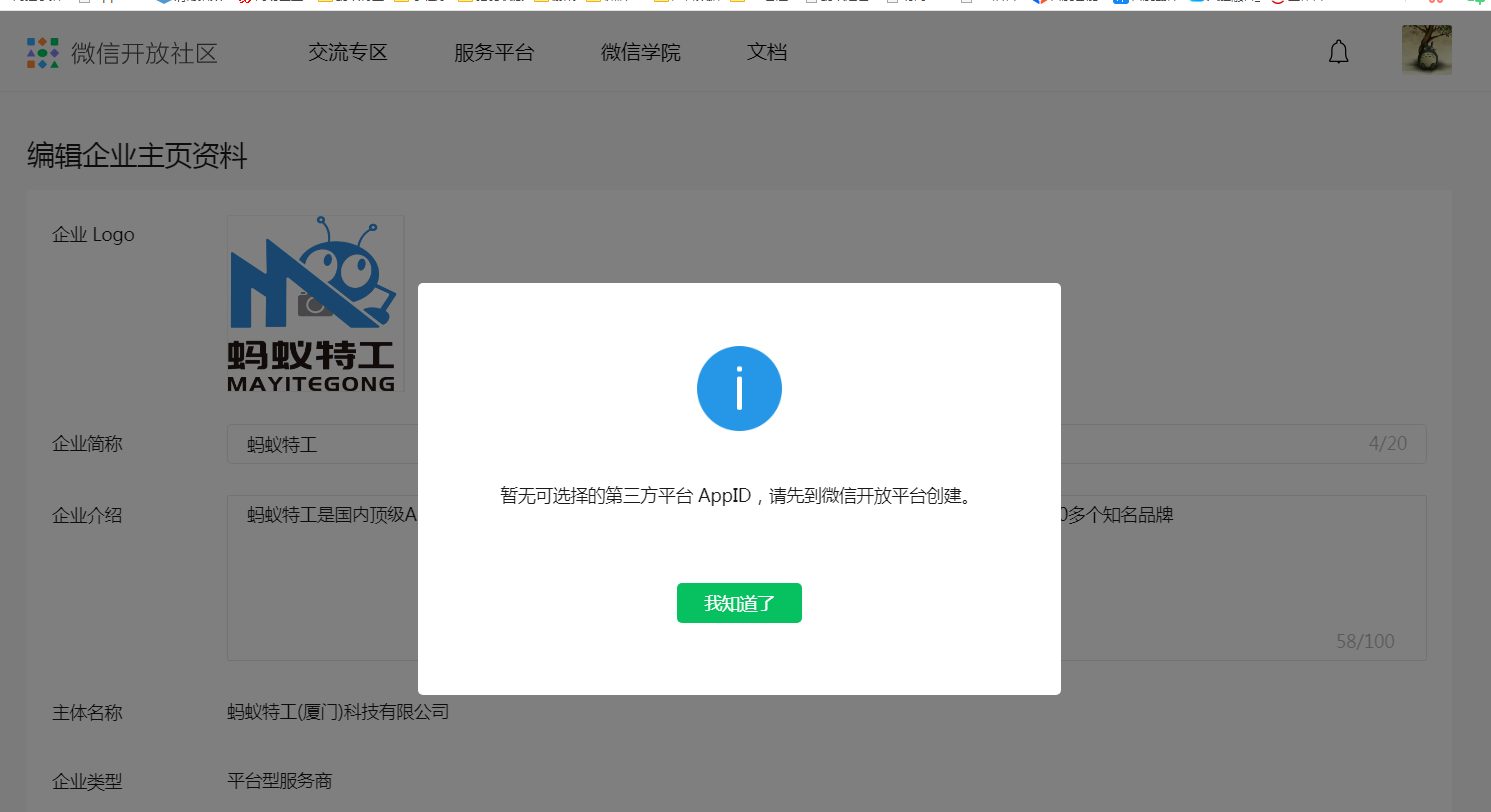The image size is (1491, 812).
Task: Focus the 企业简称 input field
Action: click(826, 444)
